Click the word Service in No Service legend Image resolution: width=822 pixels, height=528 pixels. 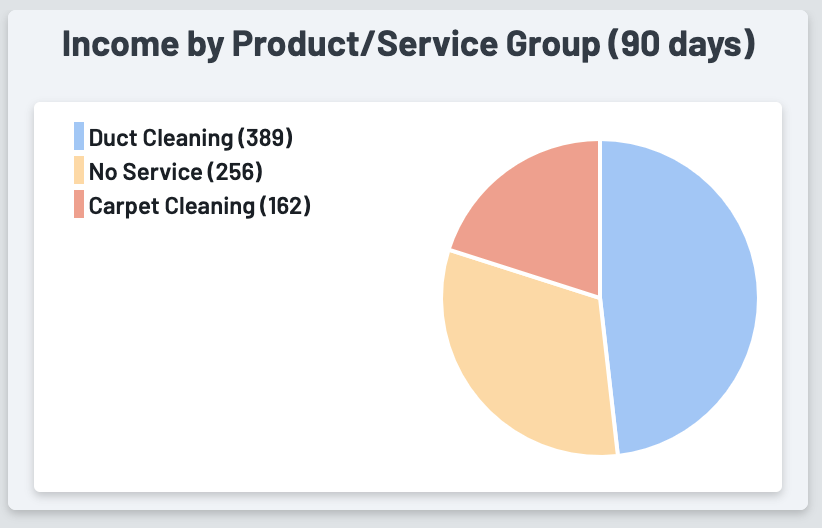coord(160,171)
